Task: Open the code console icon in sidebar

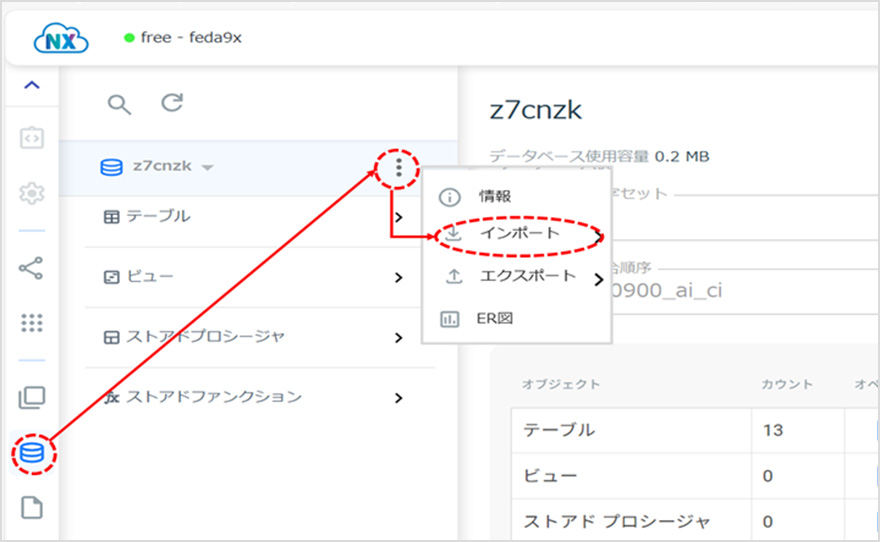Action: coord(32,137)
